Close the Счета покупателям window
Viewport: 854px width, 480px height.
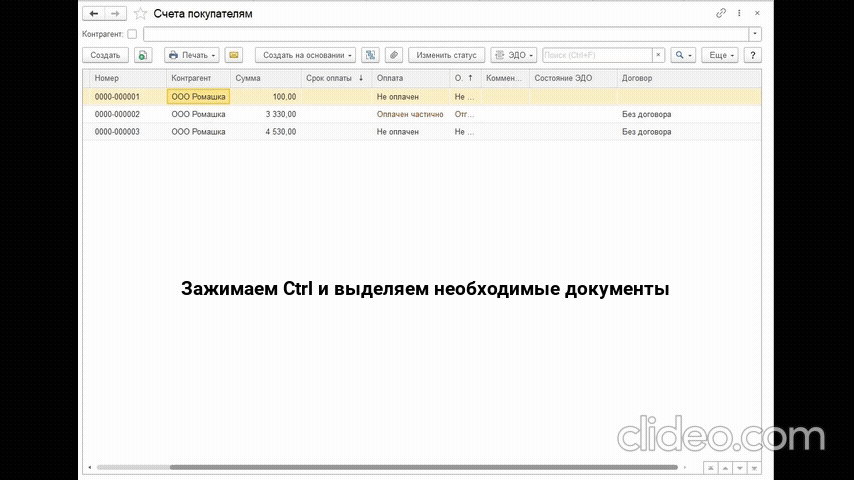(x=757, y=13)
